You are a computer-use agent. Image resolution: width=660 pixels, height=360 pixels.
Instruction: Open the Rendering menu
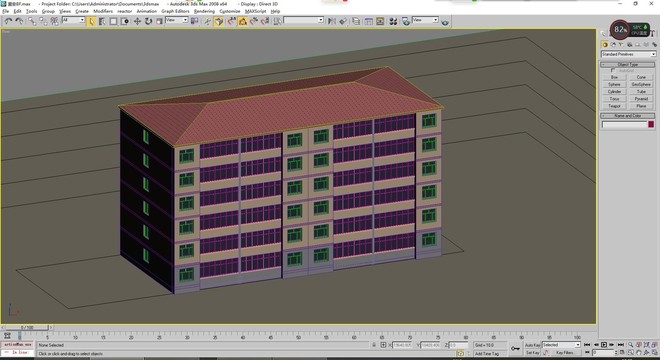coord(204,11)
